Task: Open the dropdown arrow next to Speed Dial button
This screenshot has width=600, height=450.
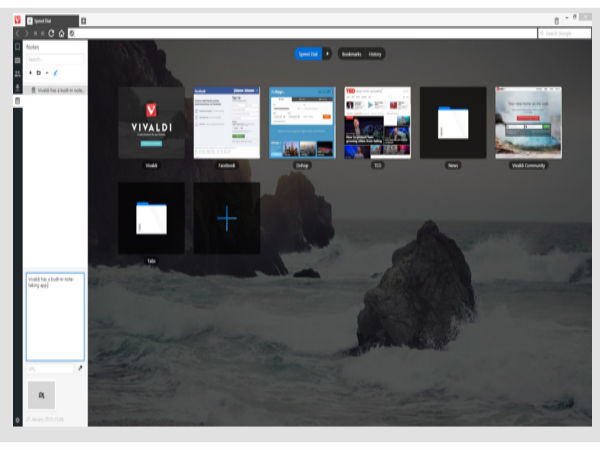Action: coord(327,53)
